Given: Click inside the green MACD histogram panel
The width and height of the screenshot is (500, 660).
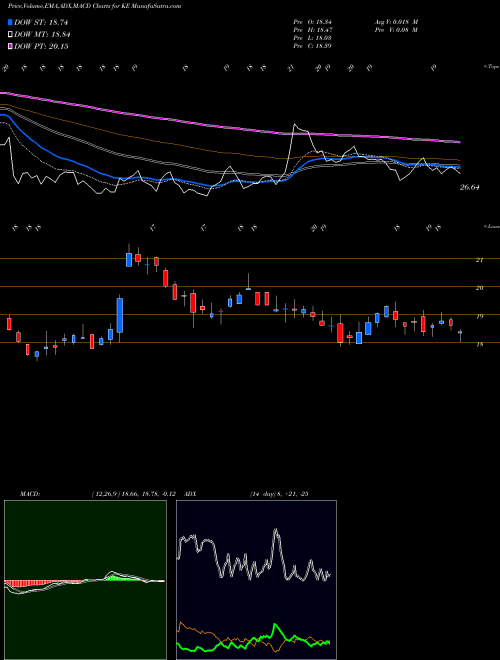Looking at the screenshot, I should point(85,580).
